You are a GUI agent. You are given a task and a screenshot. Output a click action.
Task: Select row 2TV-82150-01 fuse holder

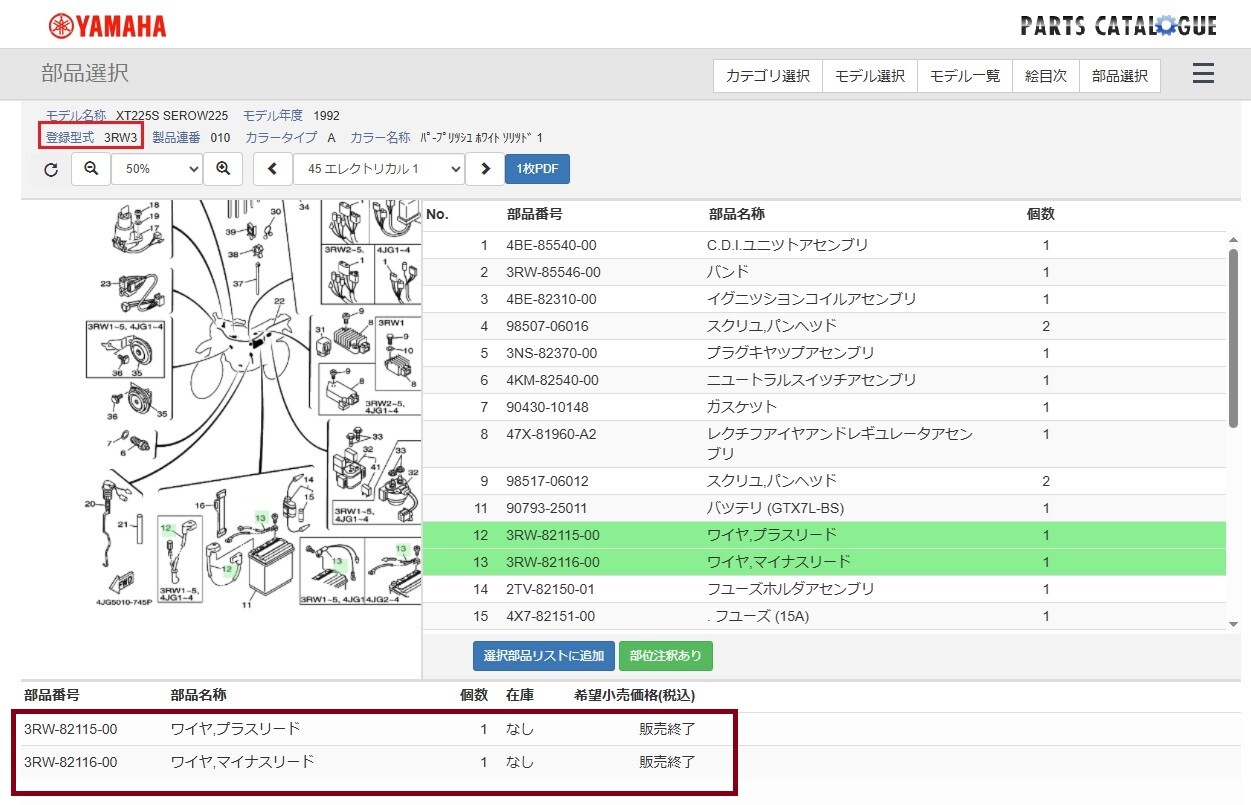click(824, 589)
